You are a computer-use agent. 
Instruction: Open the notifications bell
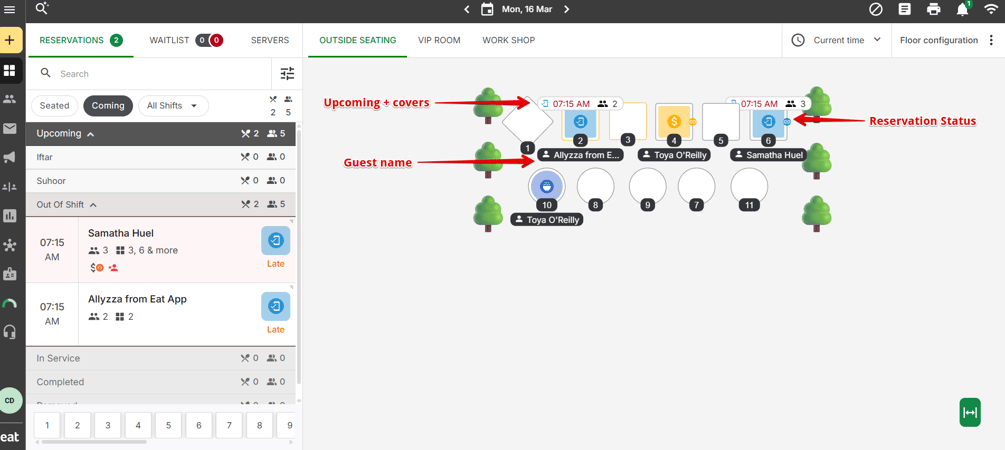962,9
